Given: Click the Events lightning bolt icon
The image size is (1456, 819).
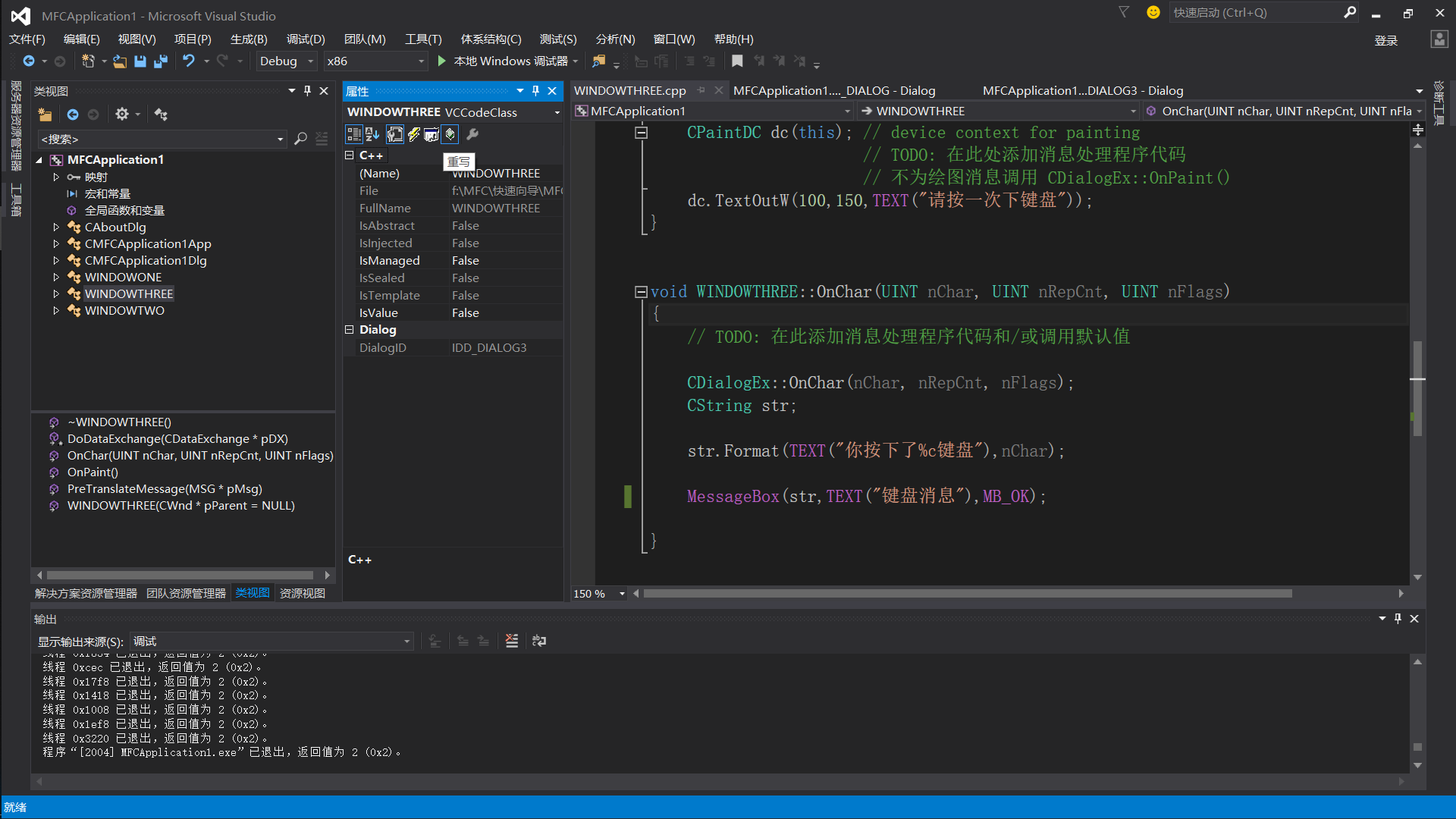Looking at the screenshot, I should click(x=413, y=134).
